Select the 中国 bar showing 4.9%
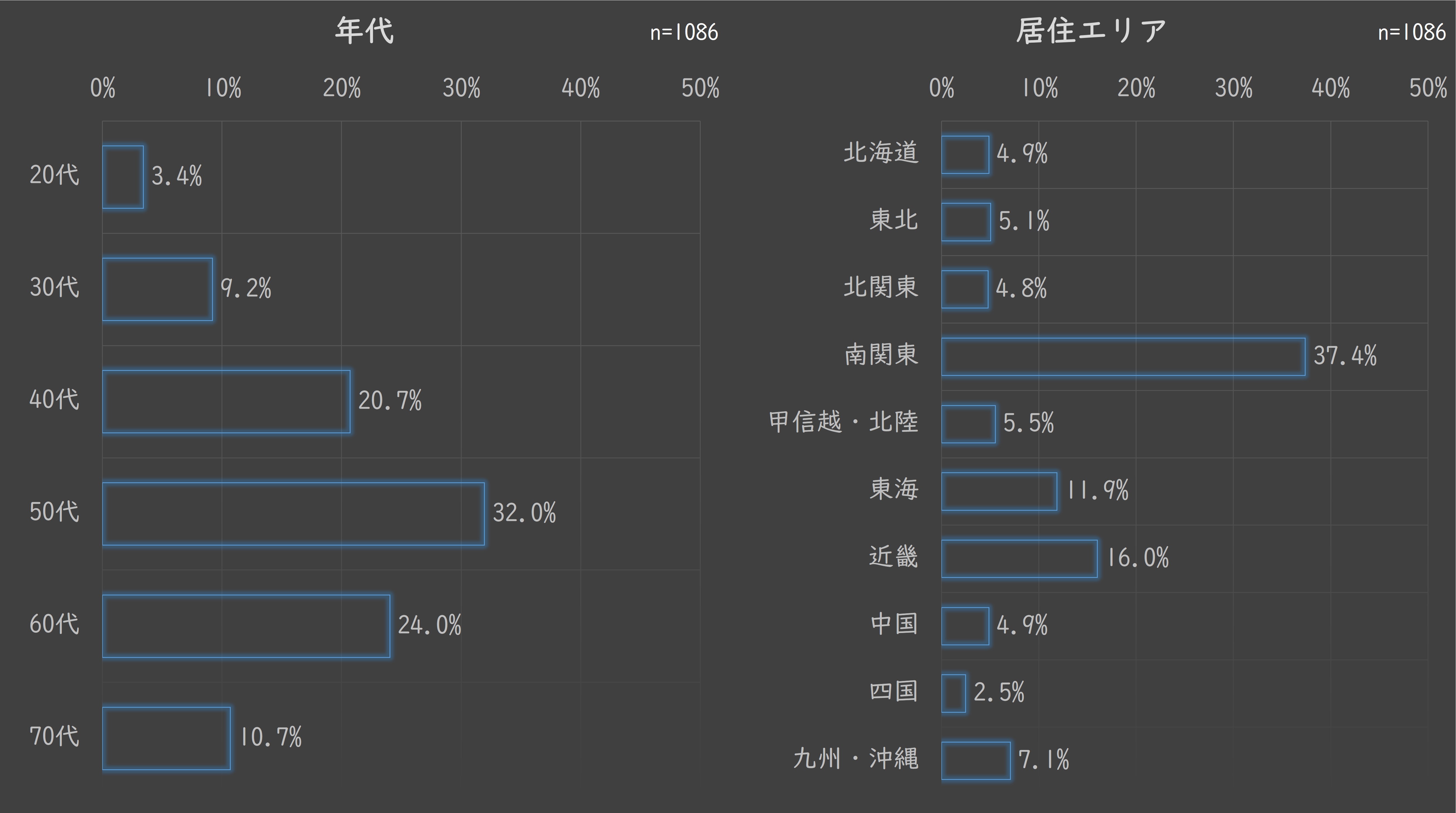The width and height of the screenshot is (1456, 813). (965, 626)
